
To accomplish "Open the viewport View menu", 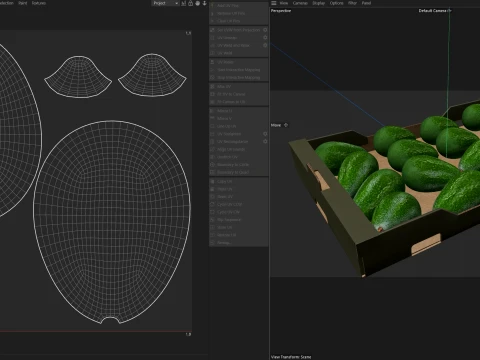I will point(284,3).
